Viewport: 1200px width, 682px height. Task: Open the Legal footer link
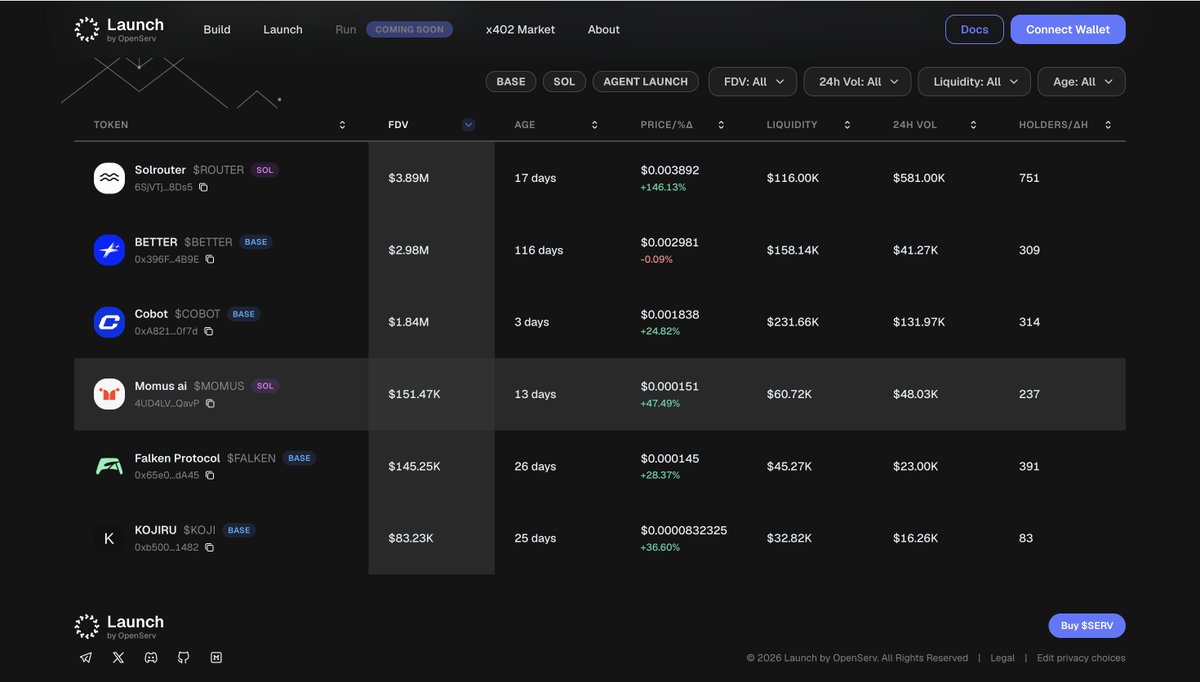(x=1002, y=658)
